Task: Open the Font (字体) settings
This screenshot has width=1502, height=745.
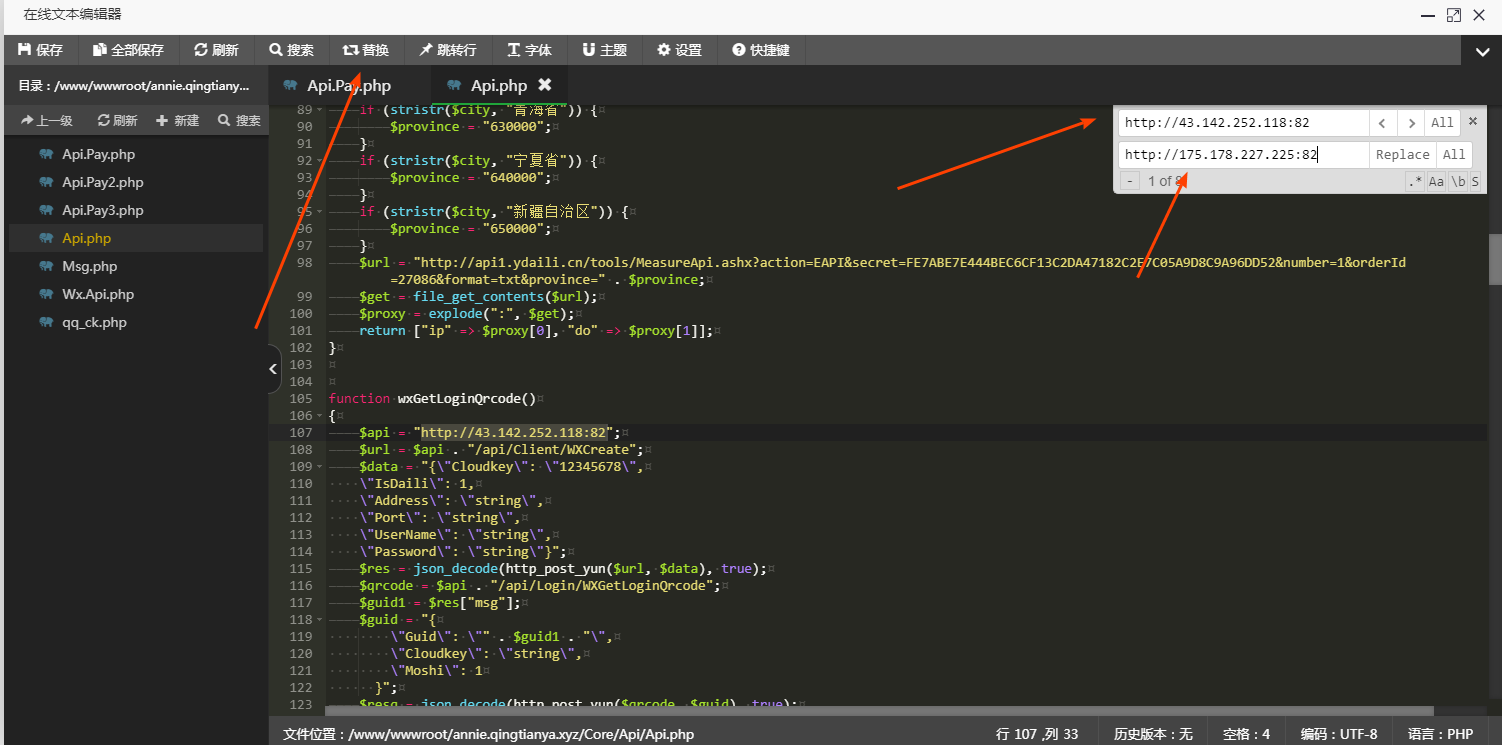Action: point(529,50)
